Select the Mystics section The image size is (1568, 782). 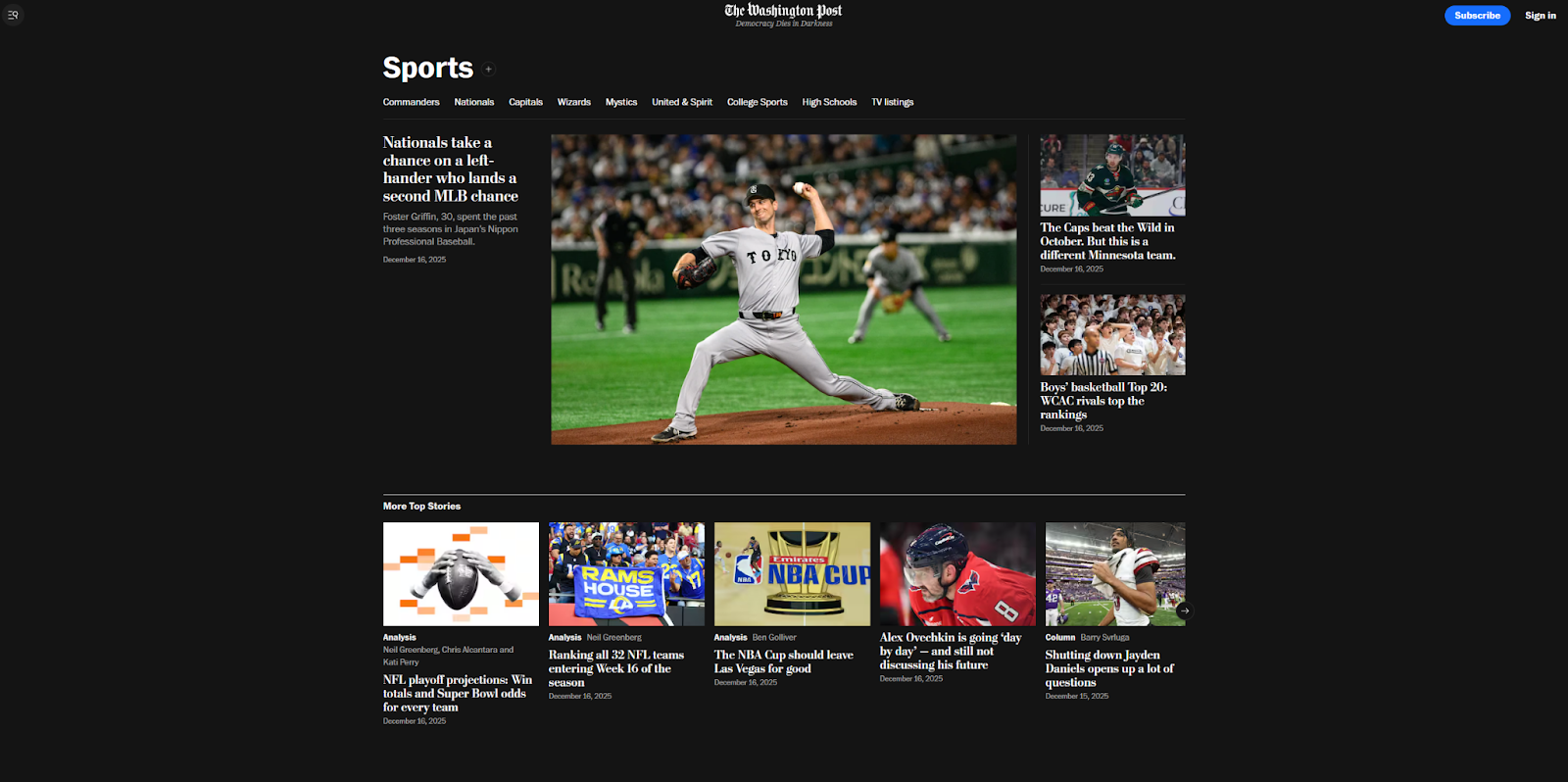click(621, 102)
